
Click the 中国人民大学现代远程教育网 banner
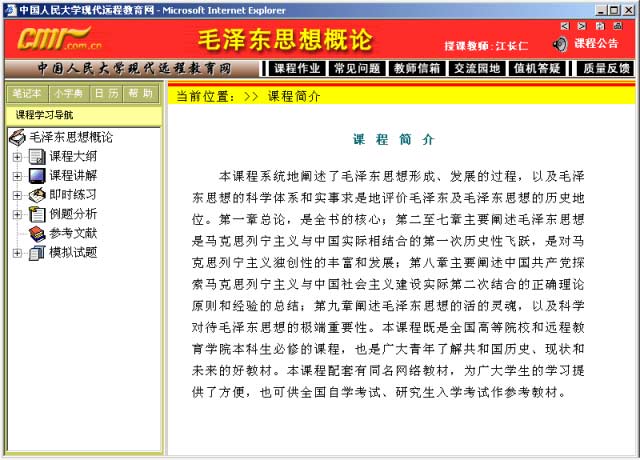134,68
